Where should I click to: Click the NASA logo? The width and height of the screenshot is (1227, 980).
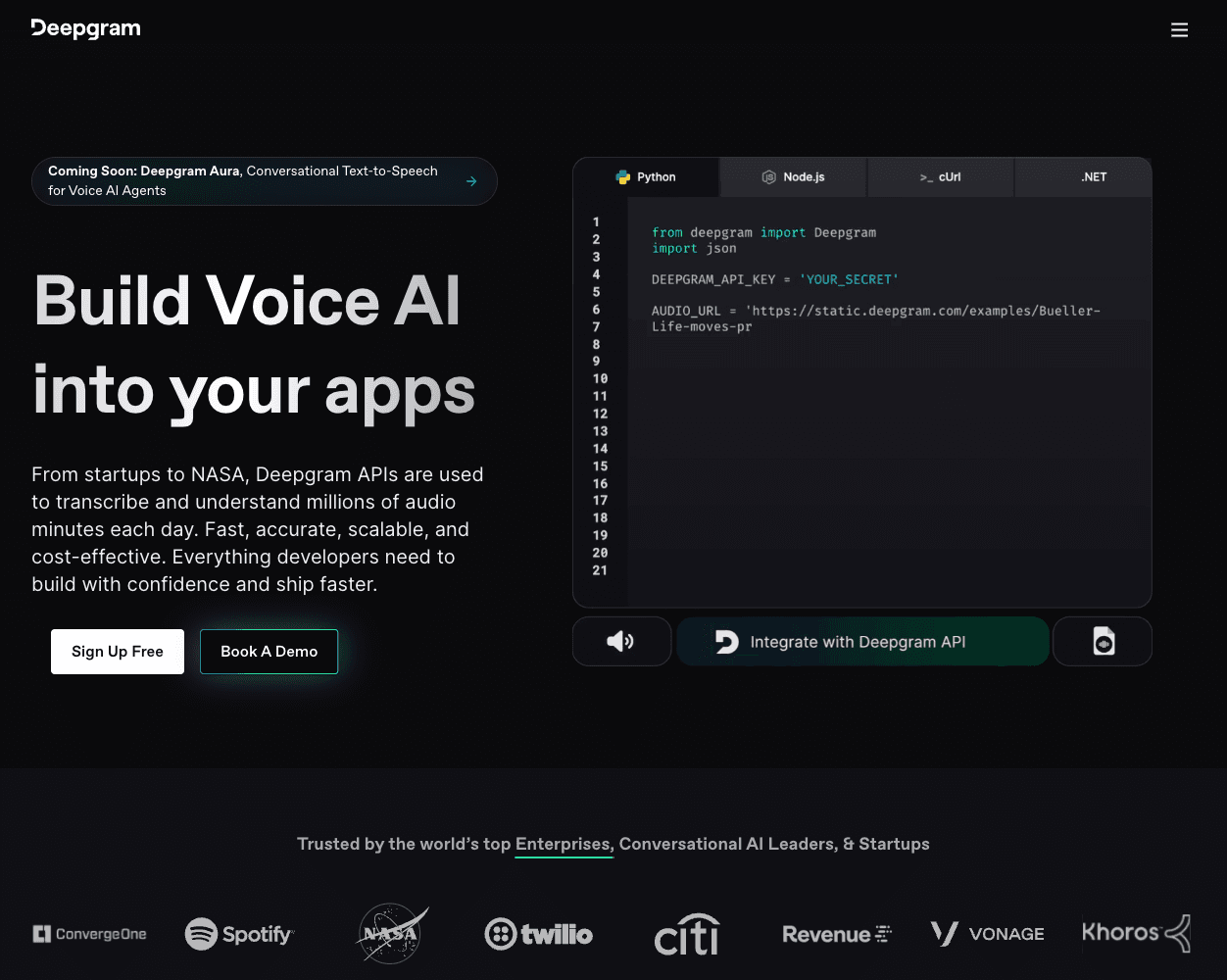[393, 934]
